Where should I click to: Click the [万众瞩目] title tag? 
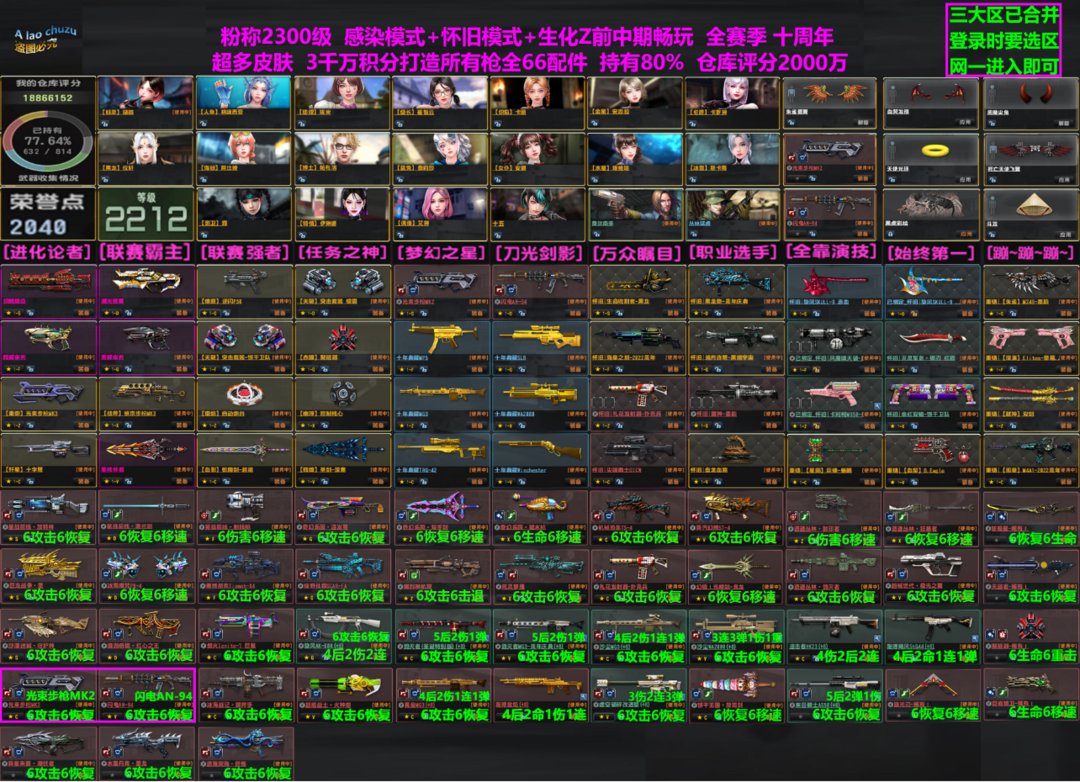coord(636,253)
